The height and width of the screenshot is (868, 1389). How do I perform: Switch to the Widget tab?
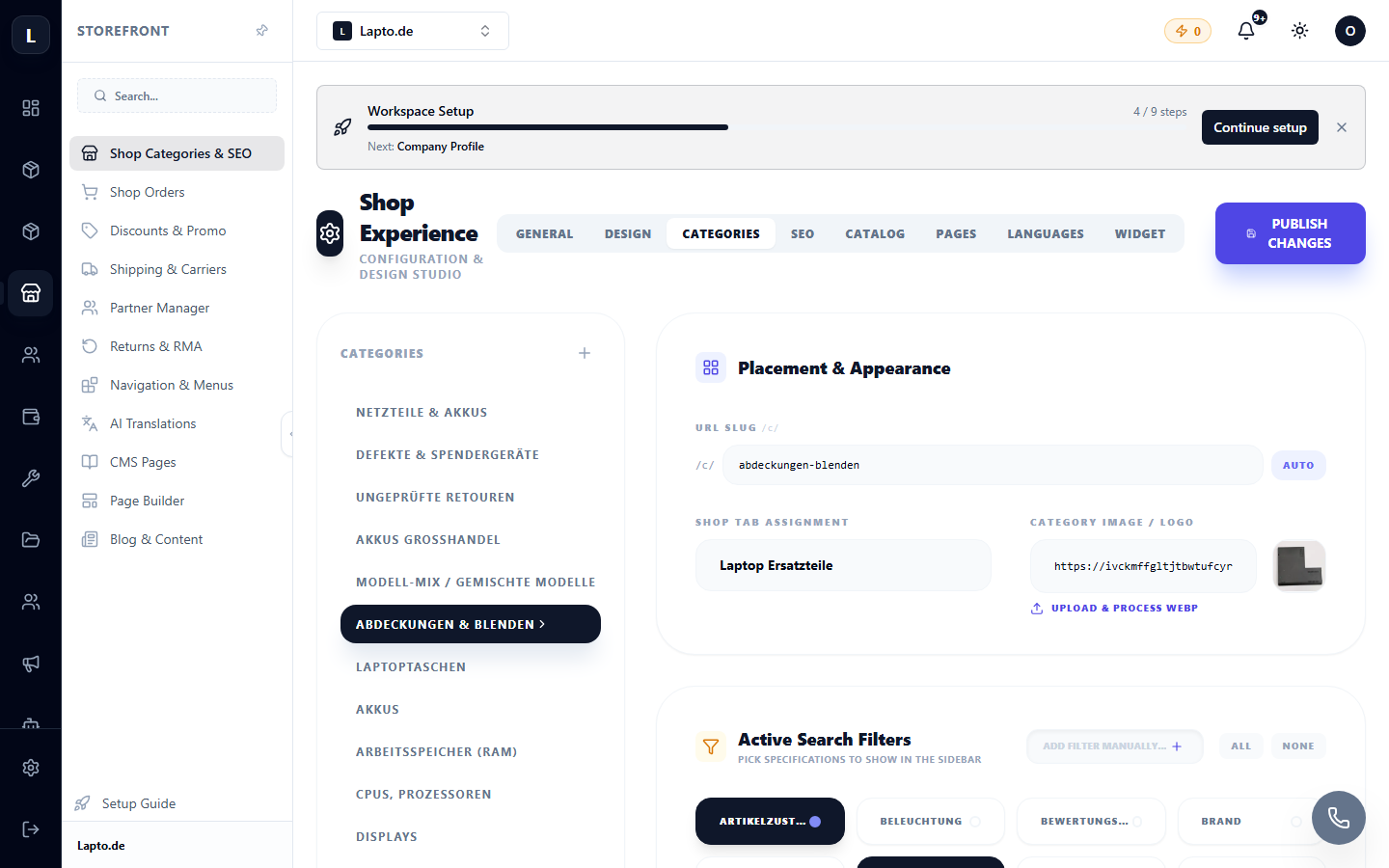tap(1140, 233)
